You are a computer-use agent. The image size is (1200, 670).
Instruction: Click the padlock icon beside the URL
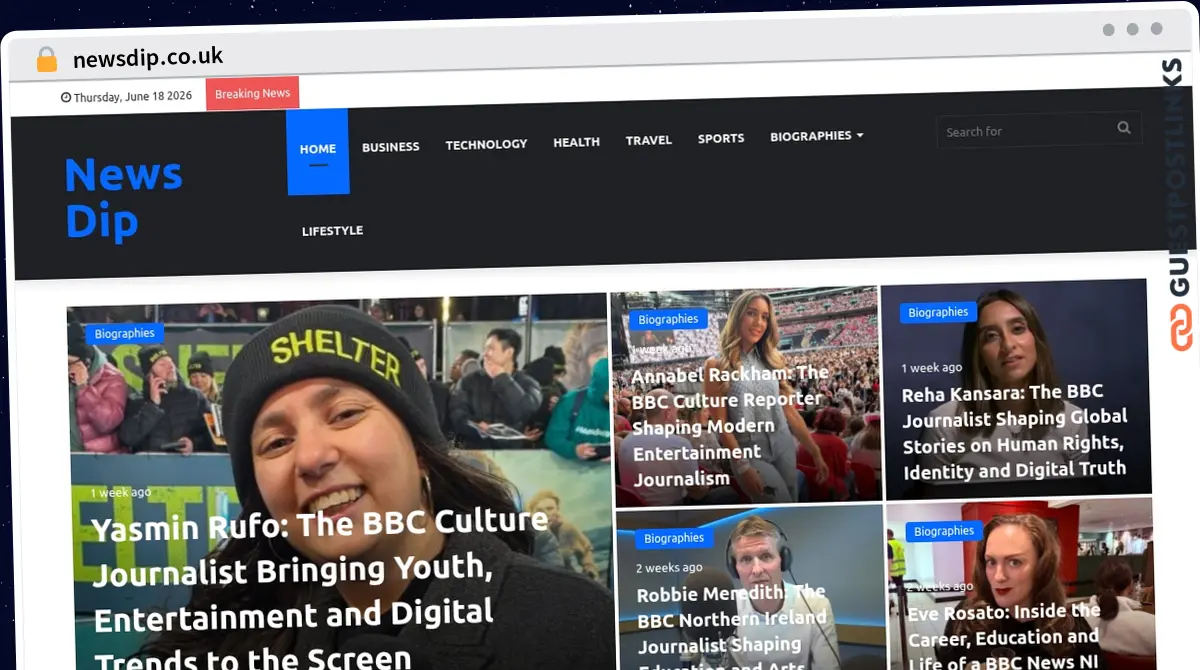click(x=46, y=59)
